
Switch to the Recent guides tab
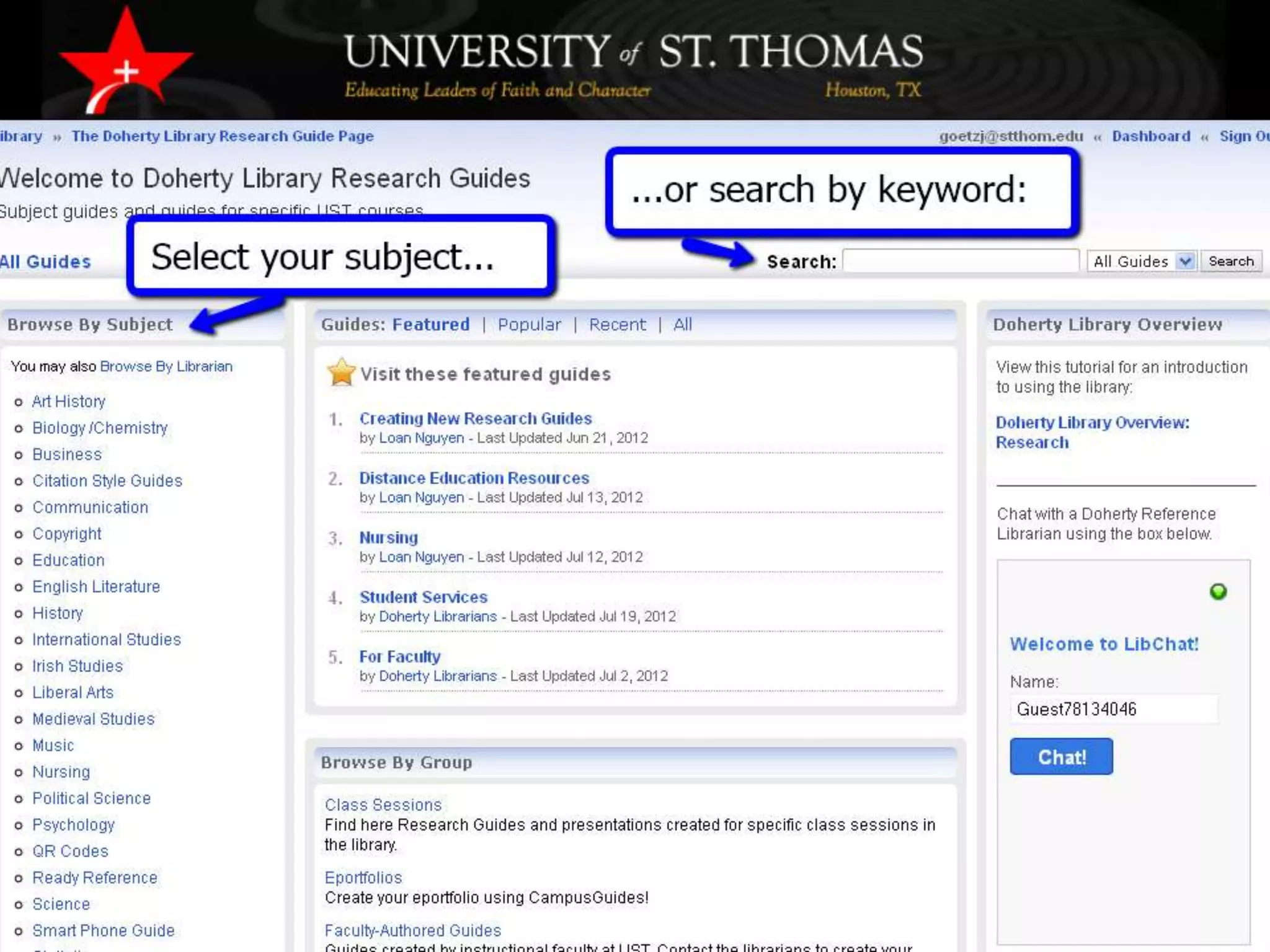[617, 324]
